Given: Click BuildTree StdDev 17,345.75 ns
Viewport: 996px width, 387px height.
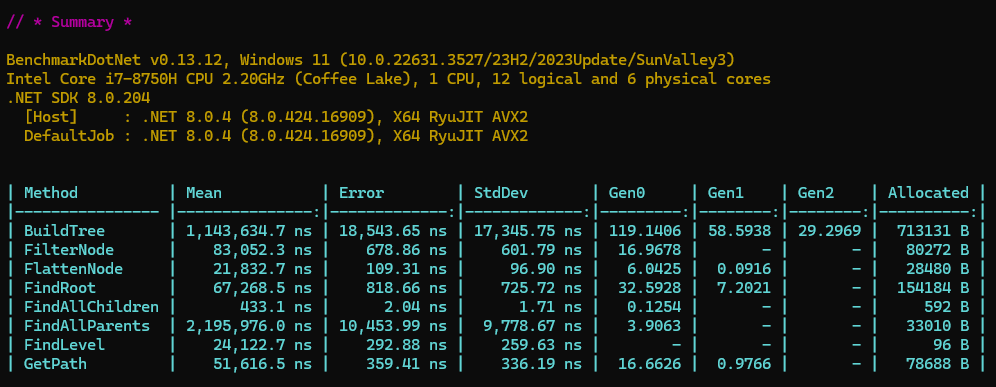Looking at the screenshot, I should (x=528, y=231).
